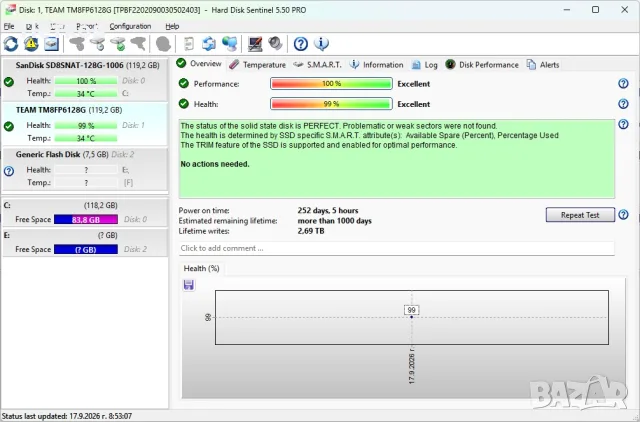Click the 'Click to add comment' field
Viewport: 640px width, 422px height.
click(396, 248)
